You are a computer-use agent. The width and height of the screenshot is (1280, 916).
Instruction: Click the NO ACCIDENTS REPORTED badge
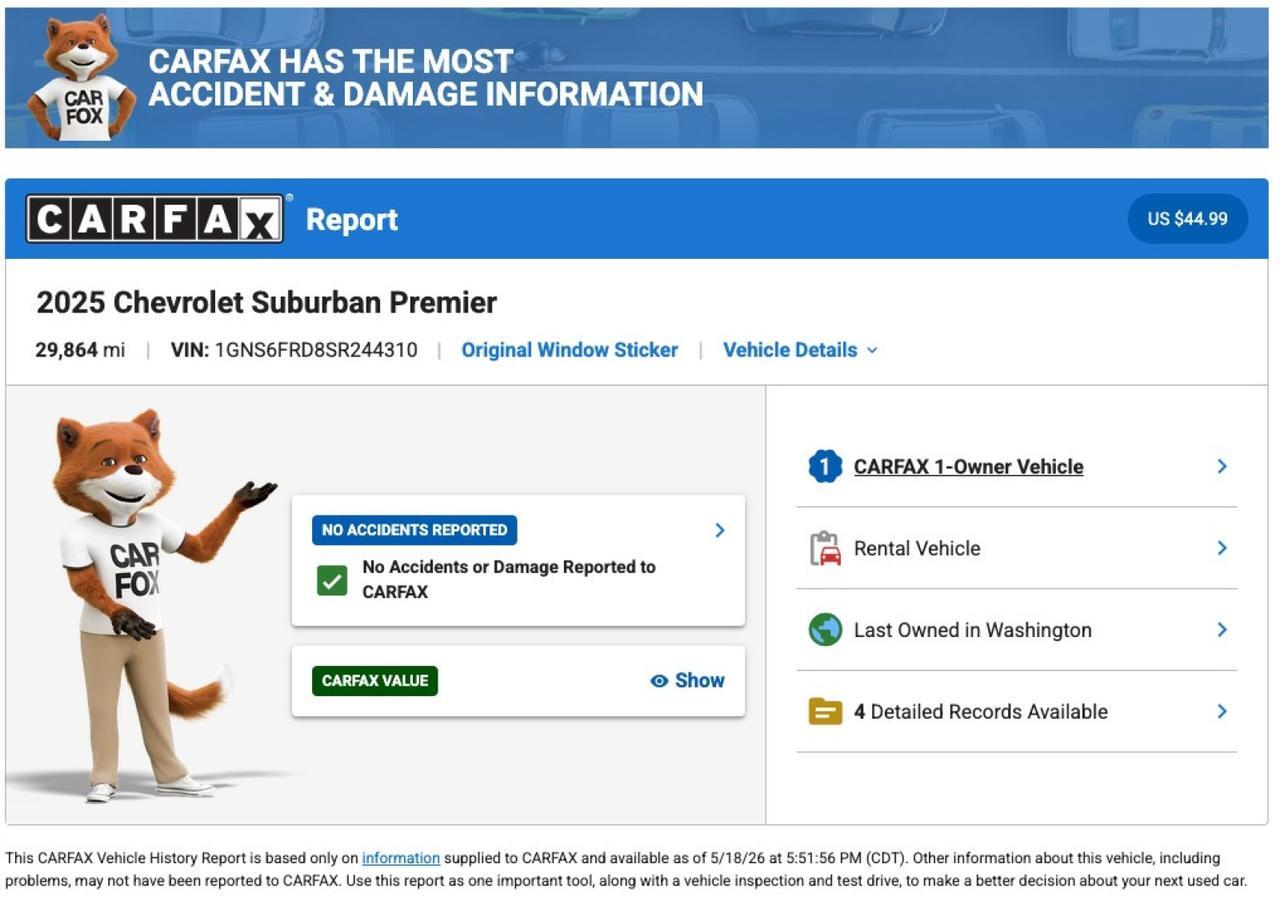coord(414,530)
